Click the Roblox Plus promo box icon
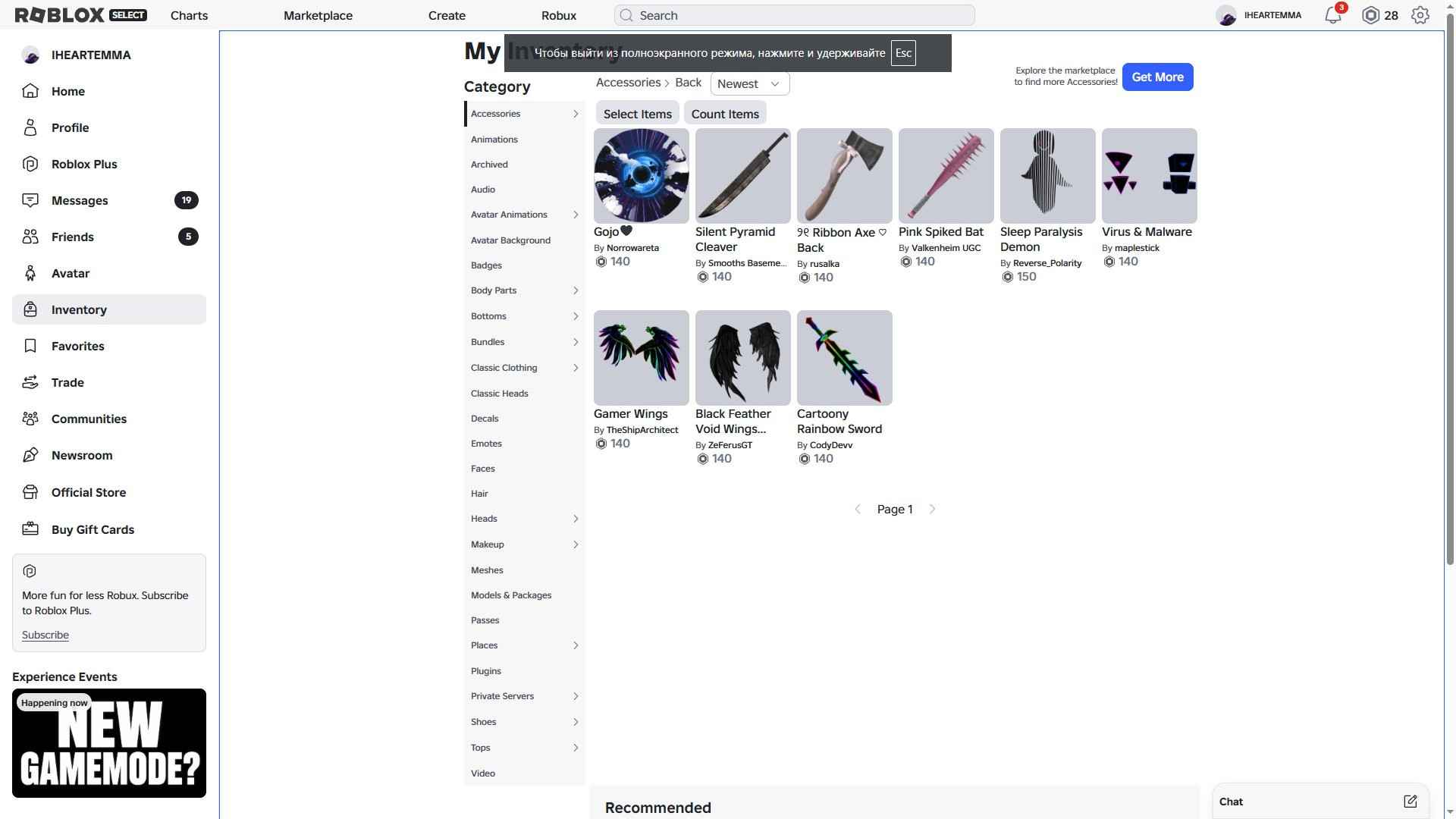 point(30,571)
